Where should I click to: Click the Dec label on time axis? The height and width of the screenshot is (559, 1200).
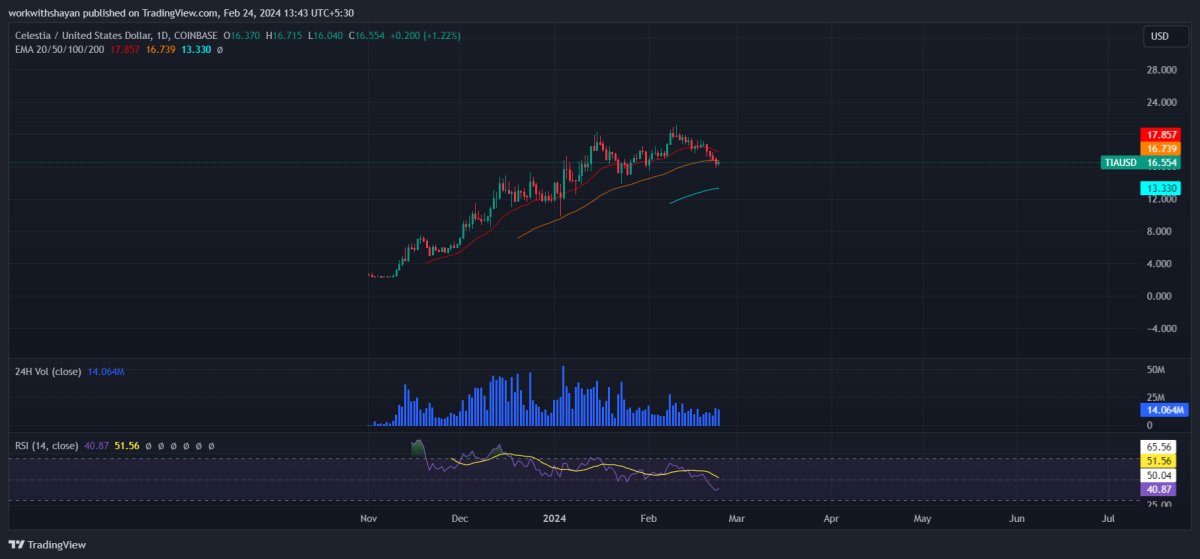pos(460,519)
